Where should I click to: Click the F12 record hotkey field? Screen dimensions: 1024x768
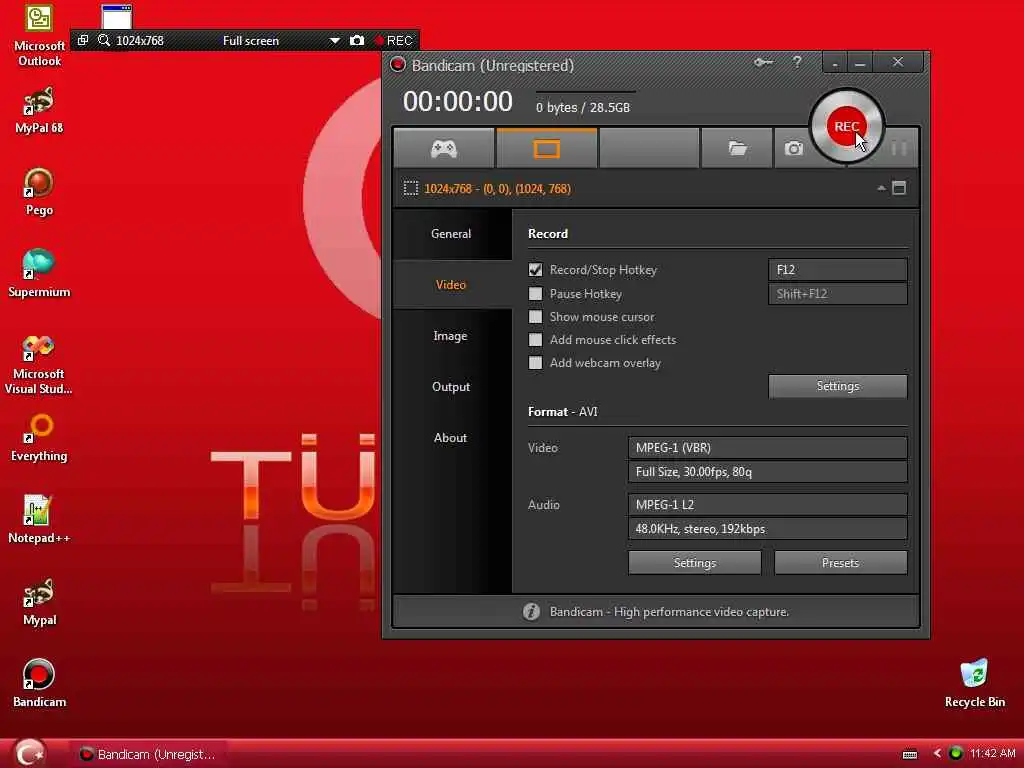tap(838, 270)
